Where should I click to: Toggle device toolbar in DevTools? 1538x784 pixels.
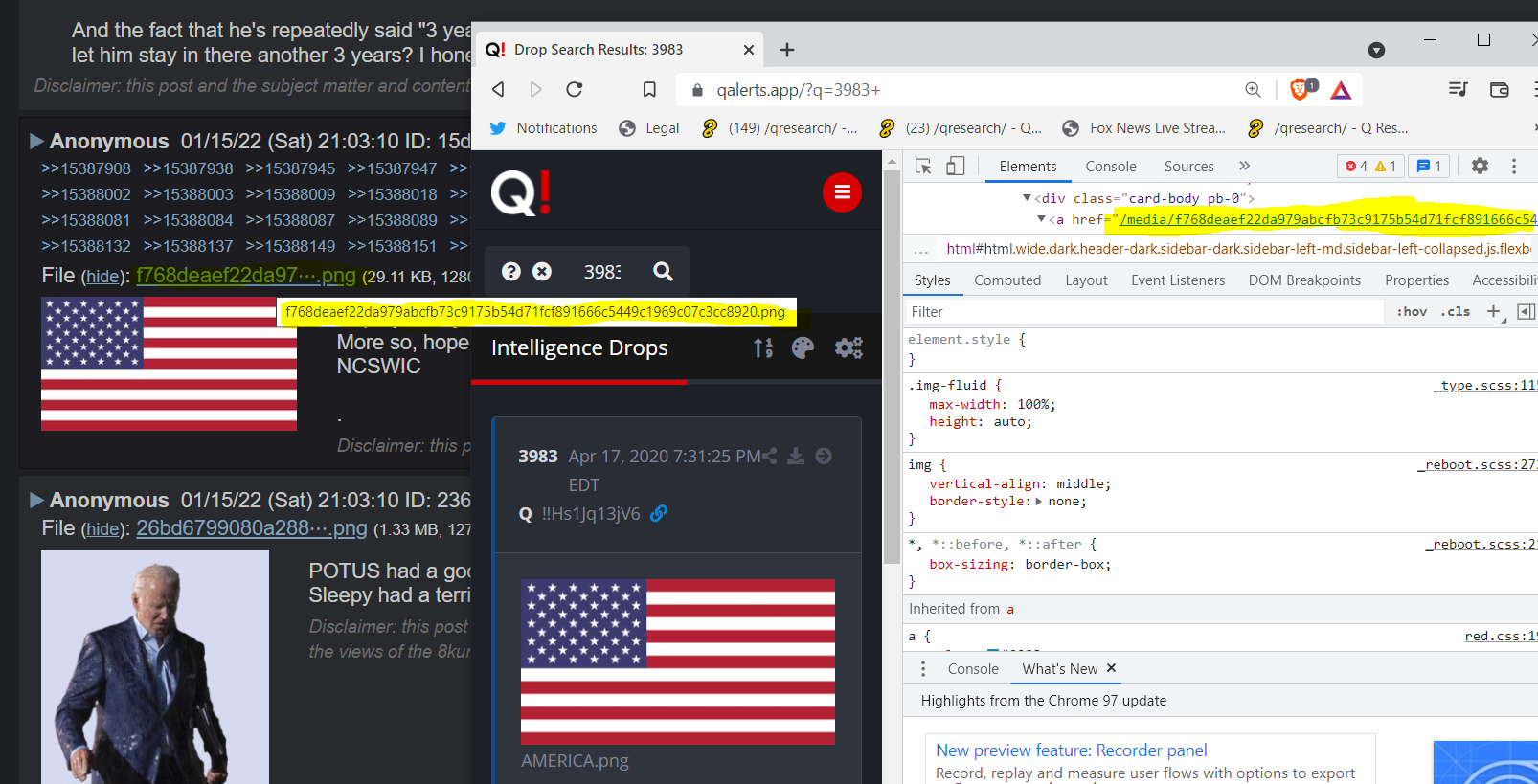pyautogui.click(x=955, y=167)
